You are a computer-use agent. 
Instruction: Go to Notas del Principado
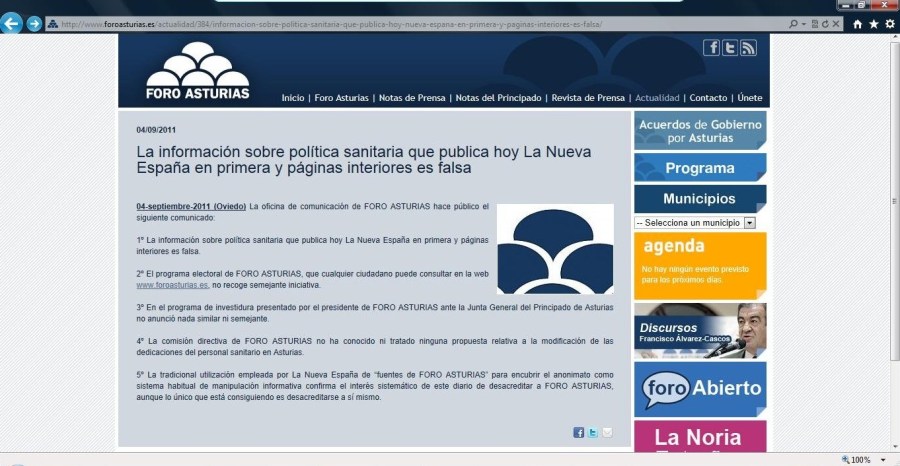click(x=498, y=98)
